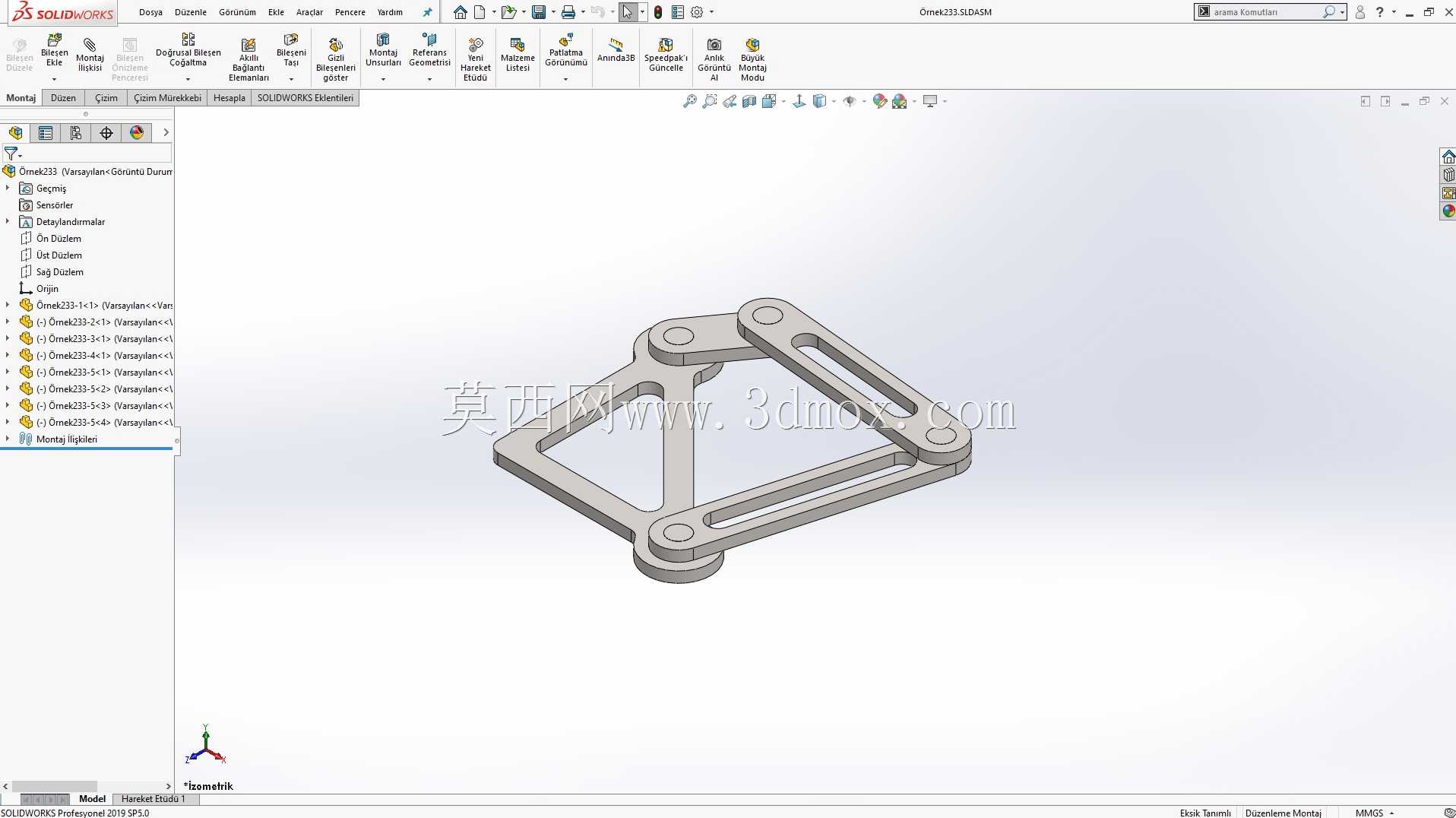The image size is (1456, 818).
Task: Select the Sağ Düzlem plane
Action: click(x=59, y=272)
